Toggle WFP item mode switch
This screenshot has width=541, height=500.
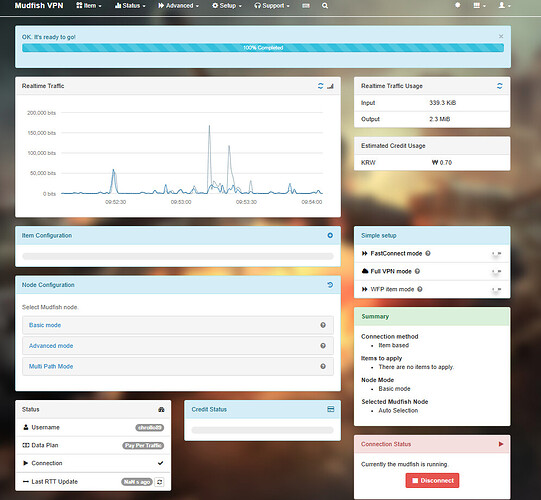[496, 290]
